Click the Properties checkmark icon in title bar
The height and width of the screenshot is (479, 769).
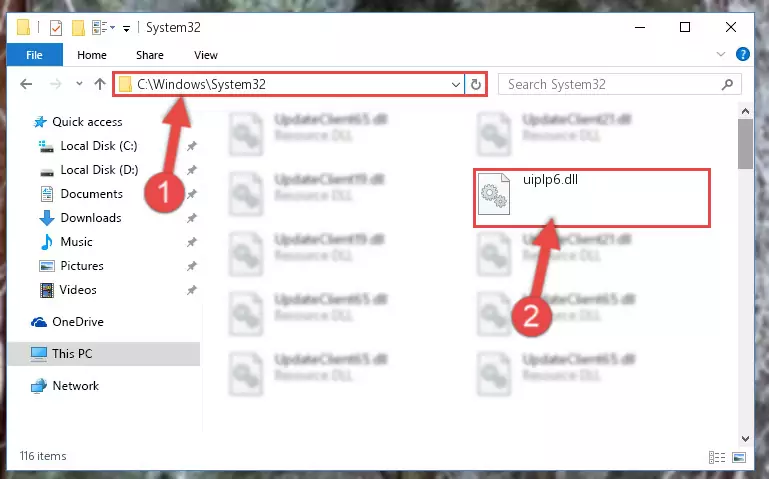pyautogui.click(x=56, y=28)
